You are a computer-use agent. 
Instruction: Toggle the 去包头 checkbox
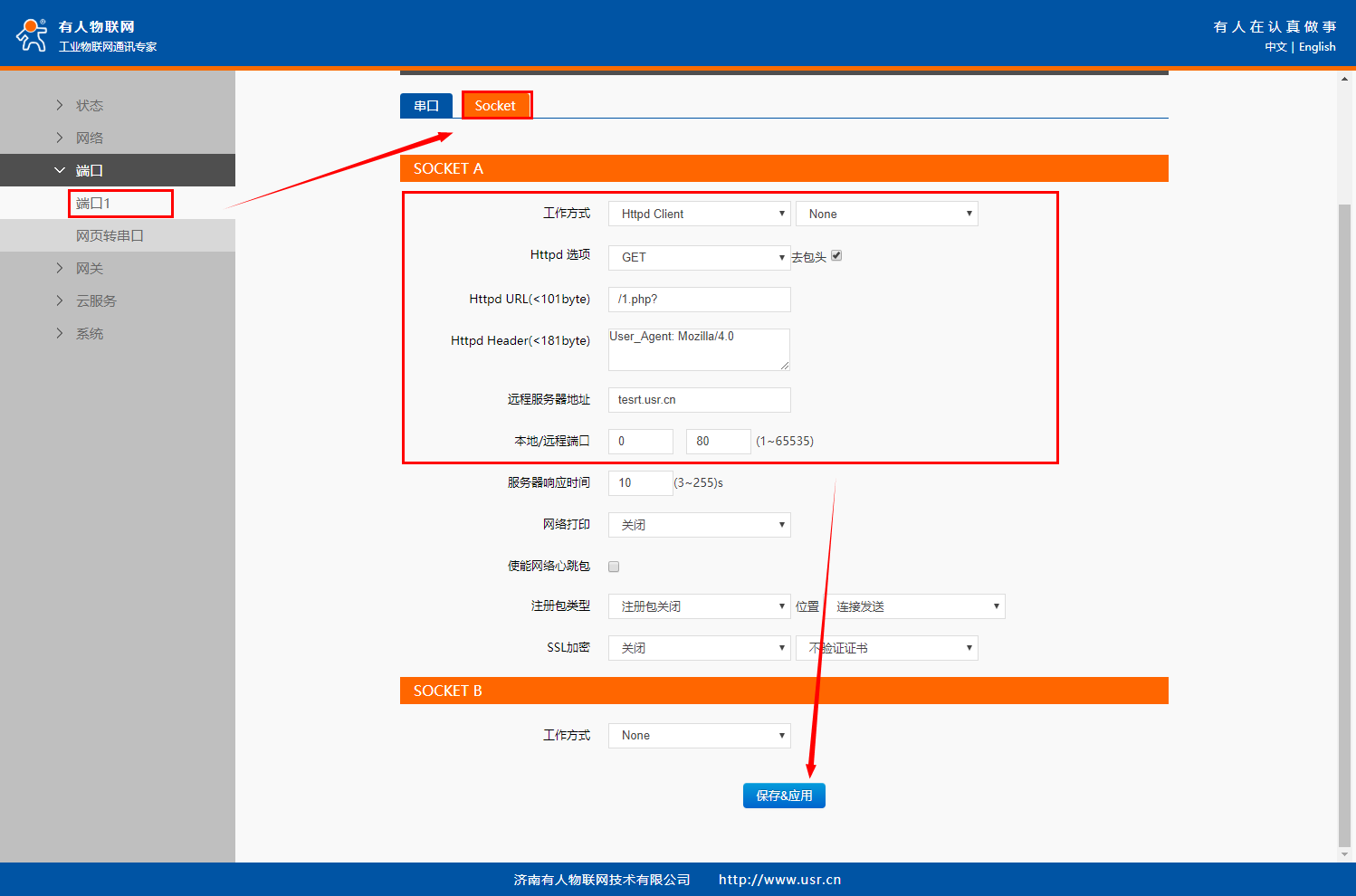point(836,256)
